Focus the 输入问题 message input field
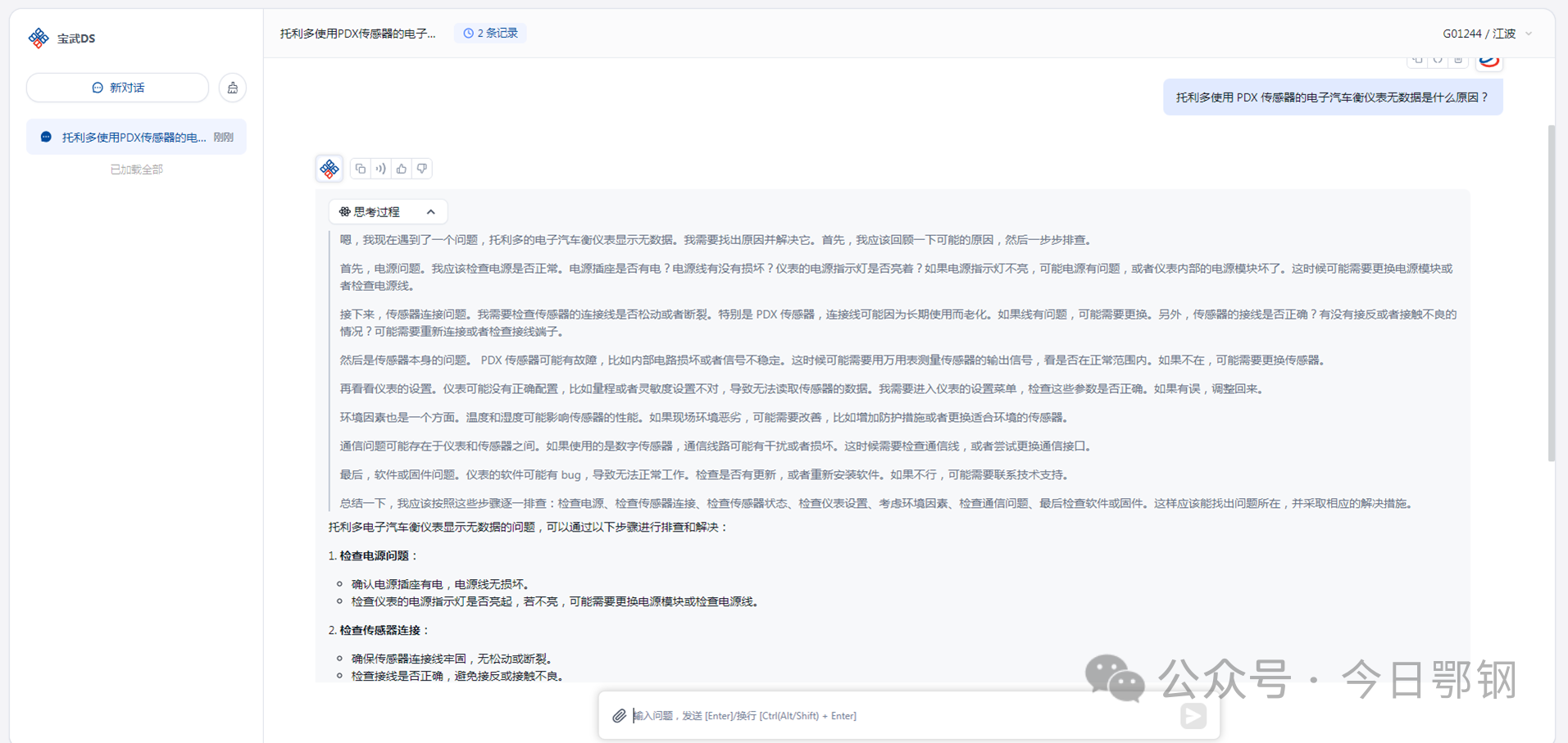This screenshot has height=743, width=1568. 902,716
